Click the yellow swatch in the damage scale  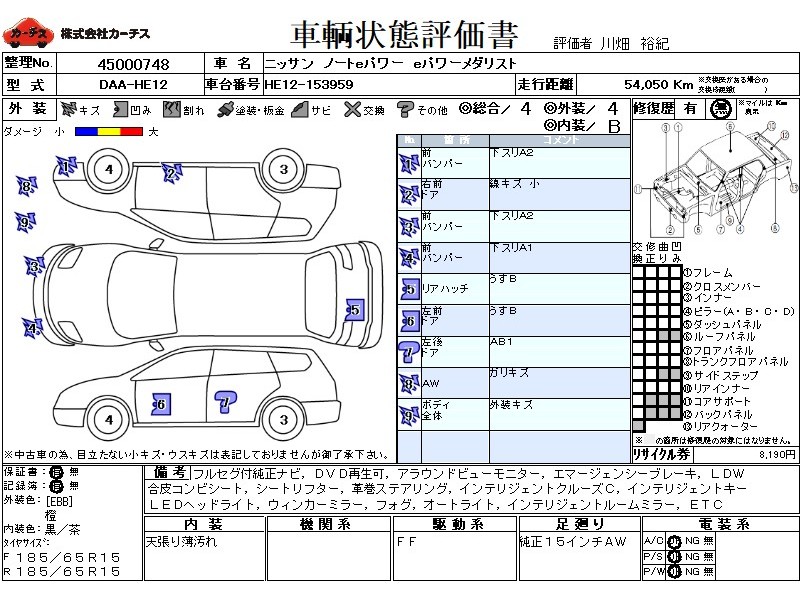point(108,132)
